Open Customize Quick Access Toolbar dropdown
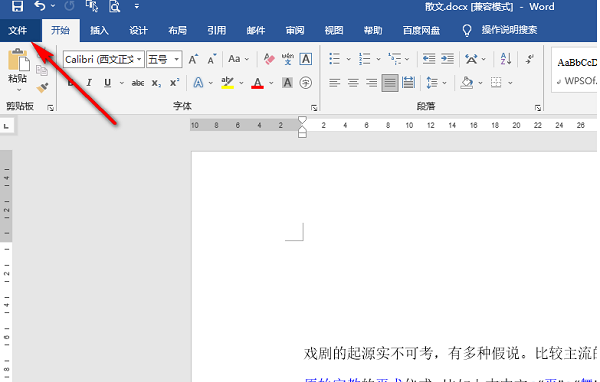Viewport: 600px width, 382px height. click(137, 6)
